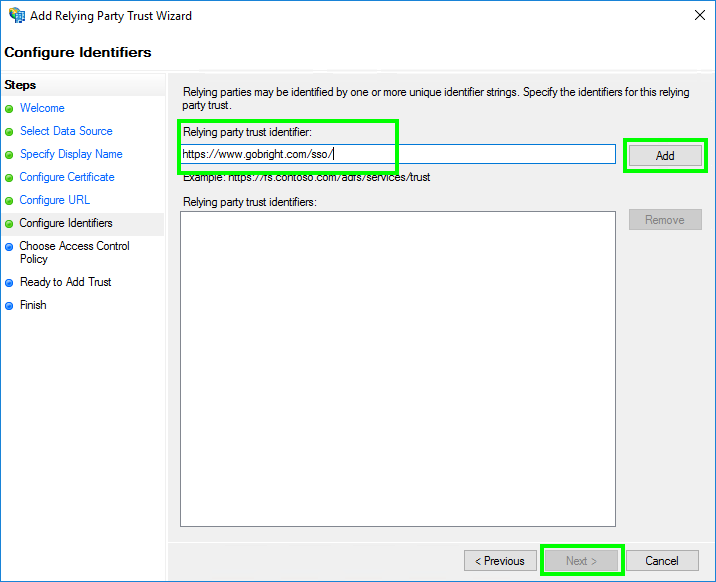Click the wizard icon in the title bar
This screenshot has width=716, height=582.
click(17, 16)
